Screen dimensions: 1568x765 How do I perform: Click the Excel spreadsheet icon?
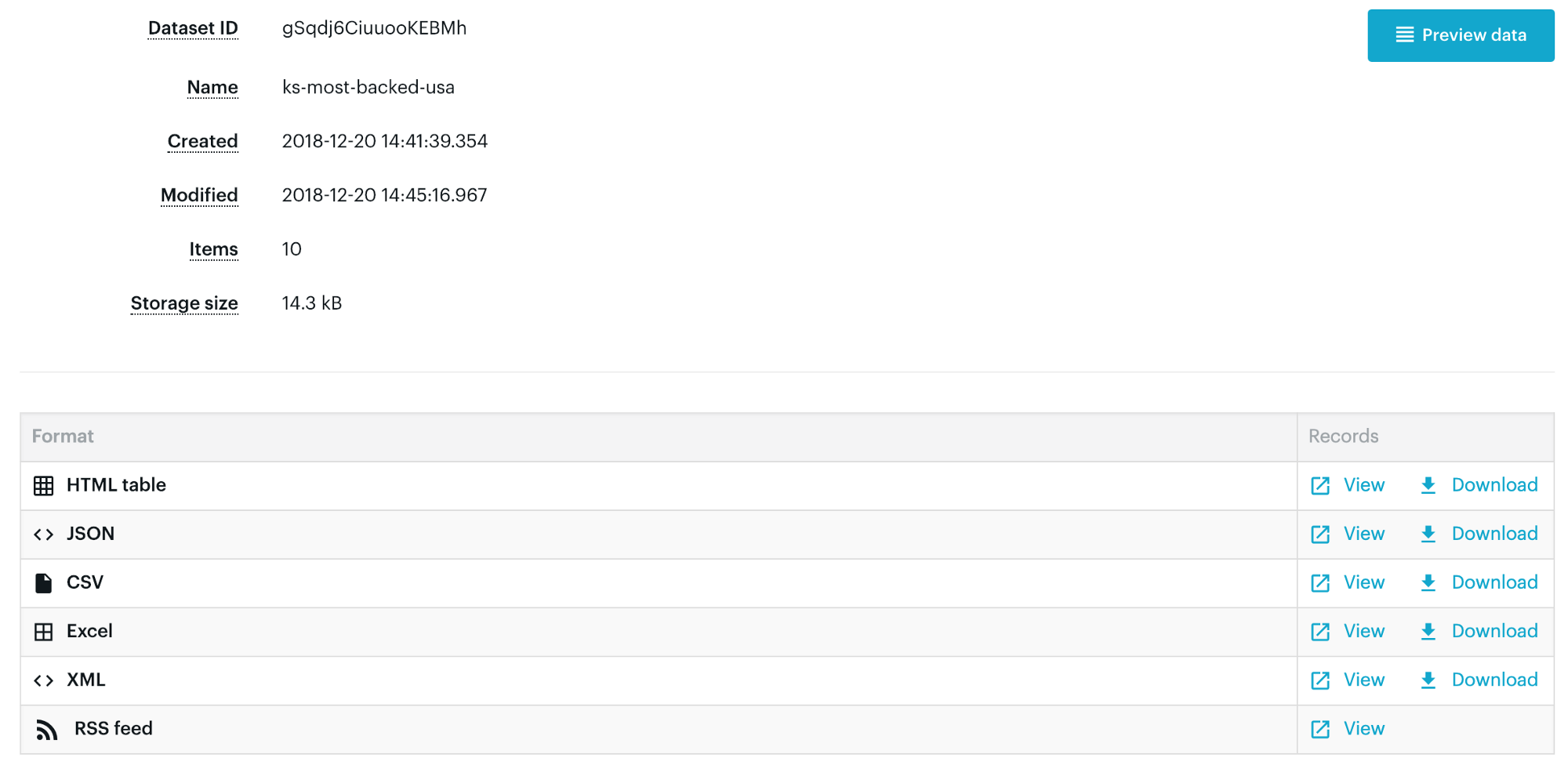(x=44, y=632)
